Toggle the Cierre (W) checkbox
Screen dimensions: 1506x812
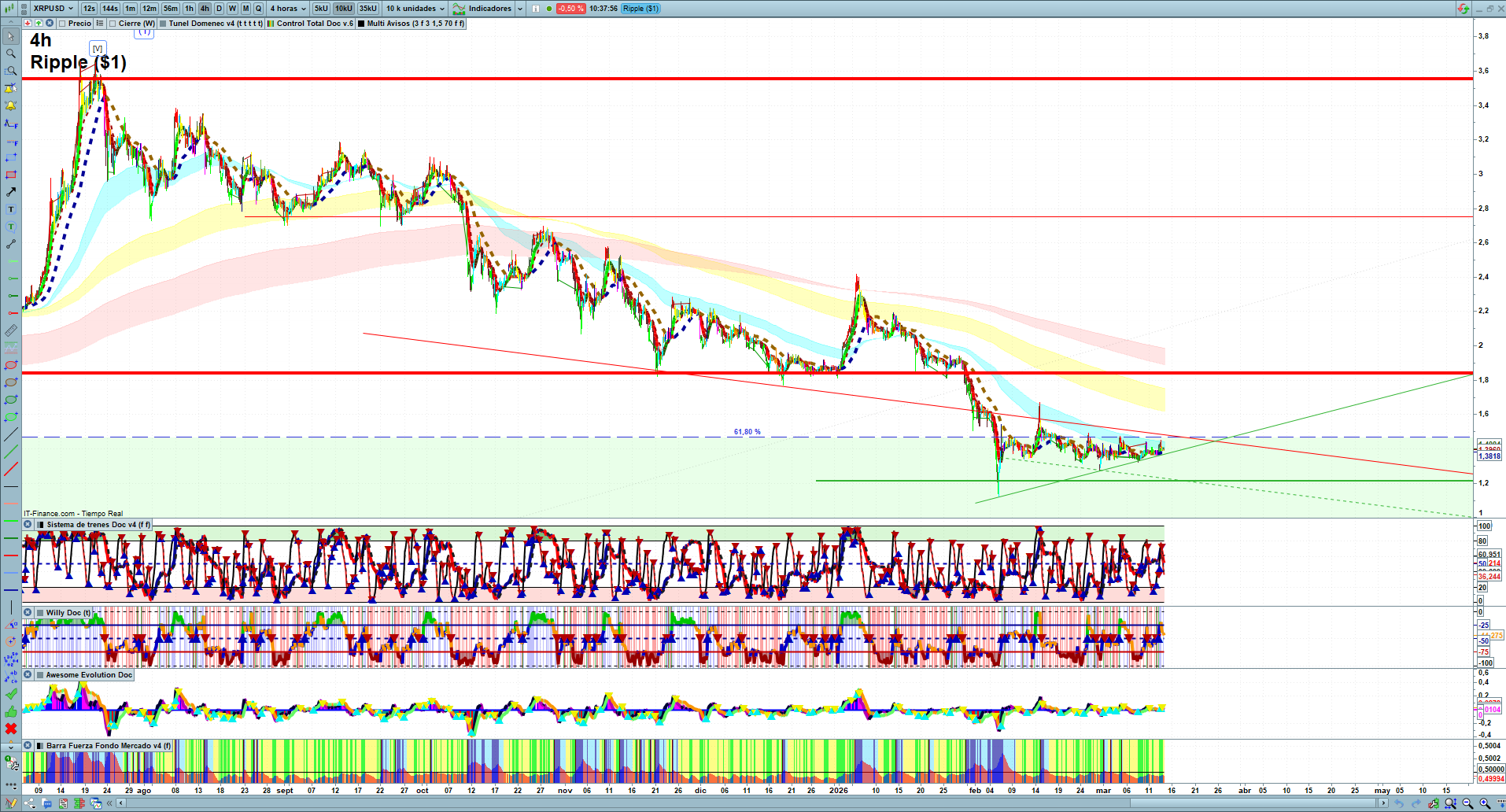pyautogui.click(x=113, y=24)
